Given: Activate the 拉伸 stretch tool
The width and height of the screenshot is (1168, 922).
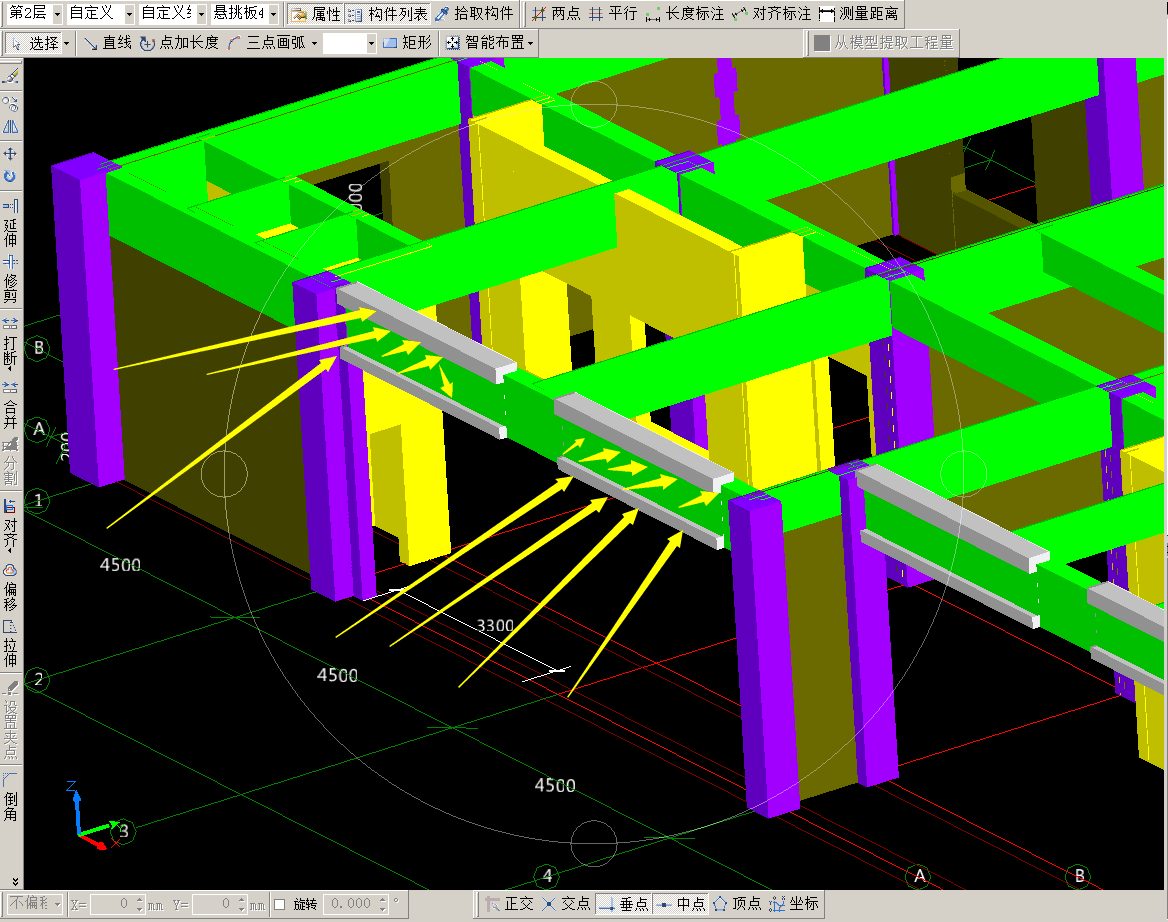Looking at the screenshot, I should coord(10,644).
